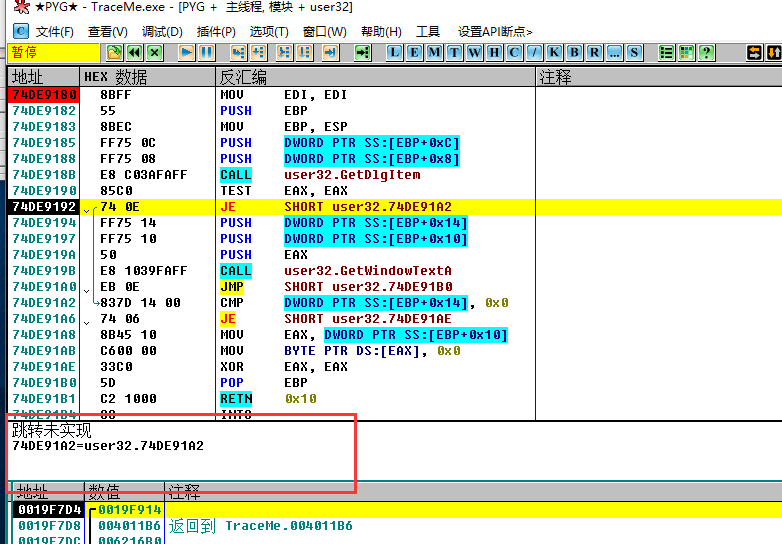This screenshot has width=782, height=544.
Task: Open the 插件(P) menu
Action: [x=216, y=32]
